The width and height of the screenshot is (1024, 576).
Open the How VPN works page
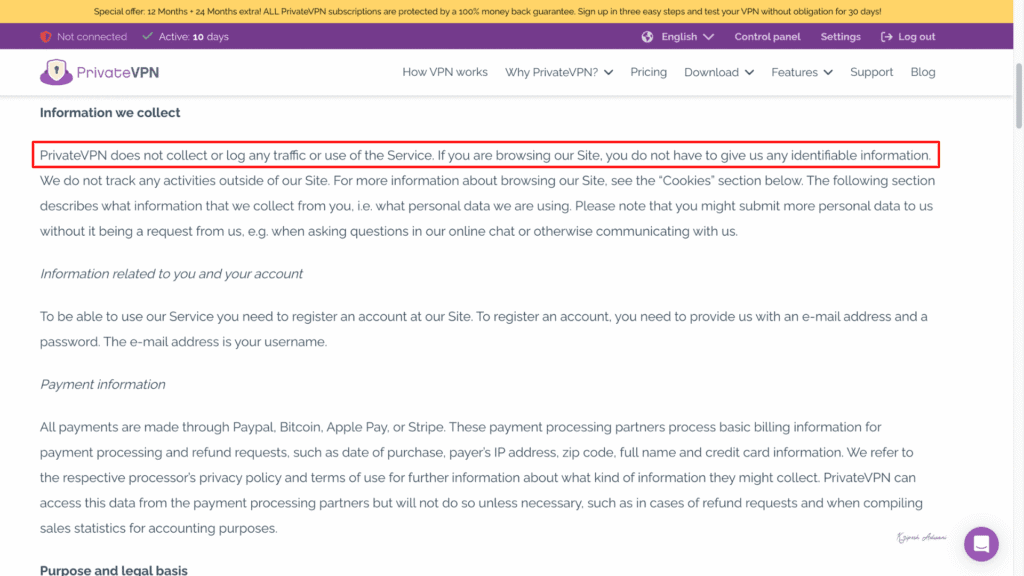[445, 72]
